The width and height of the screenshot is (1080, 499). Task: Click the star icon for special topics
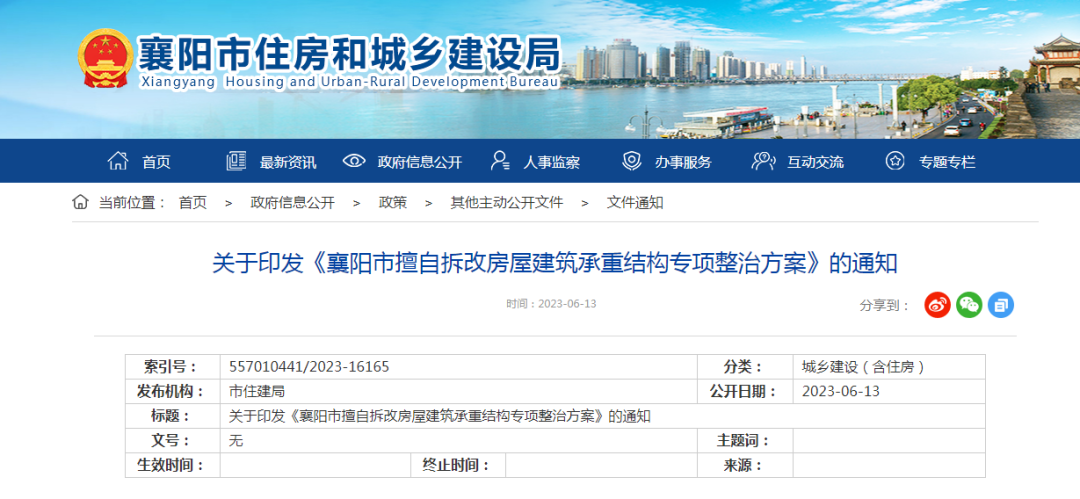(x=895, y=161)
